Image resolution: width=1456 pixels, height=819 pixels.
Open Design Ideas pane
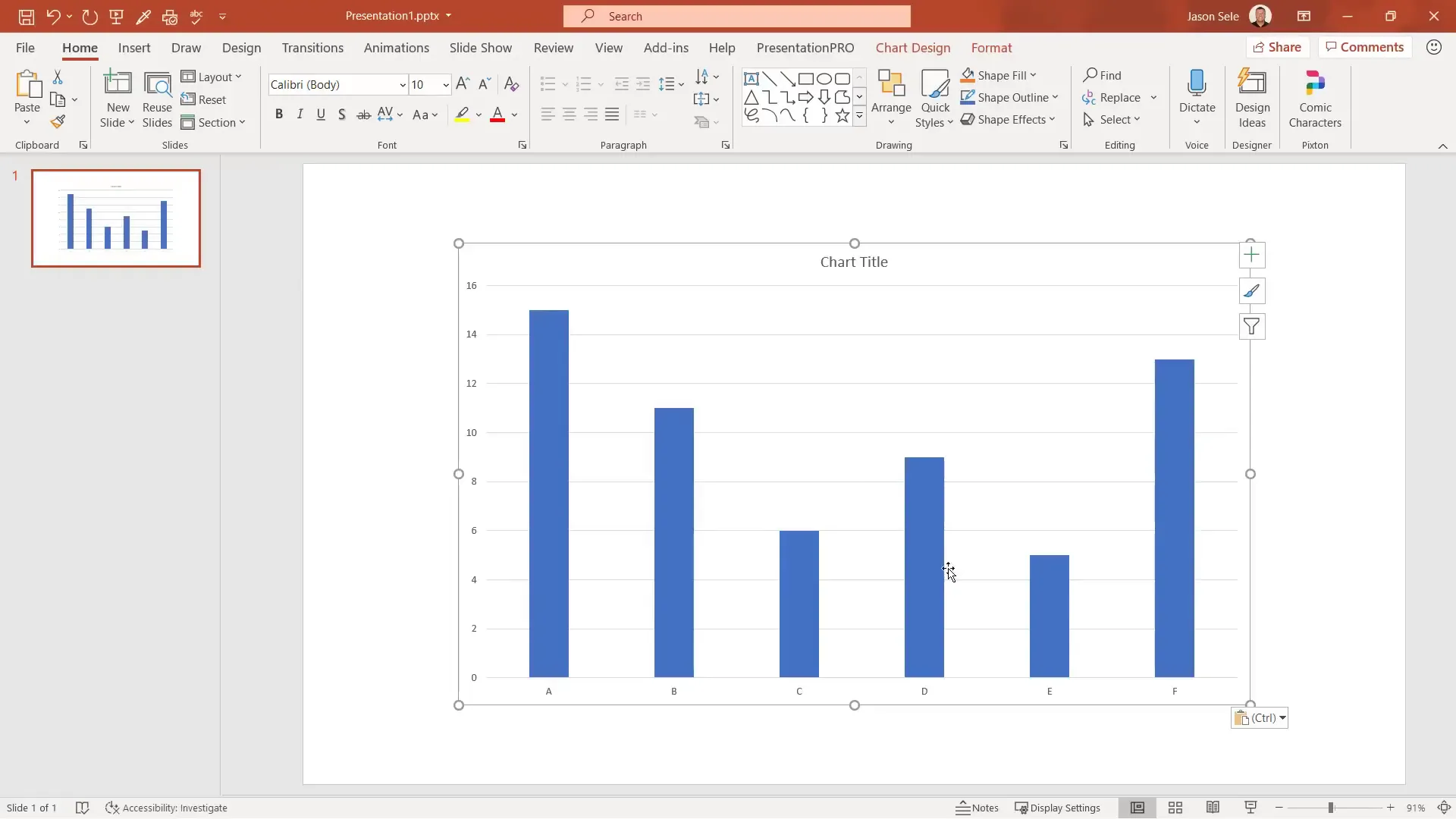(1252, 99)
